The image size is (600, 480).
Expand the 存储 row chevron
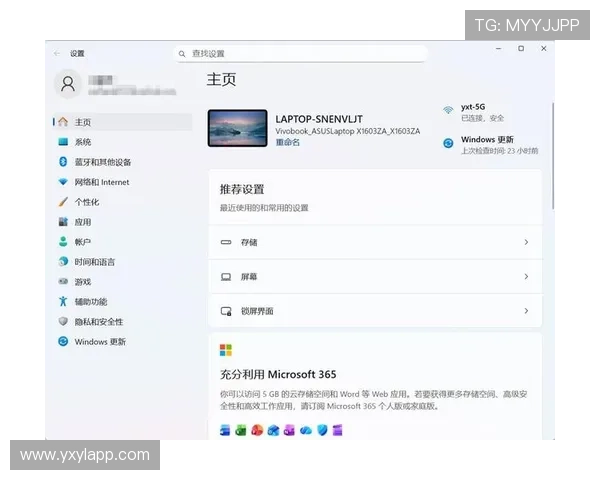527,242
